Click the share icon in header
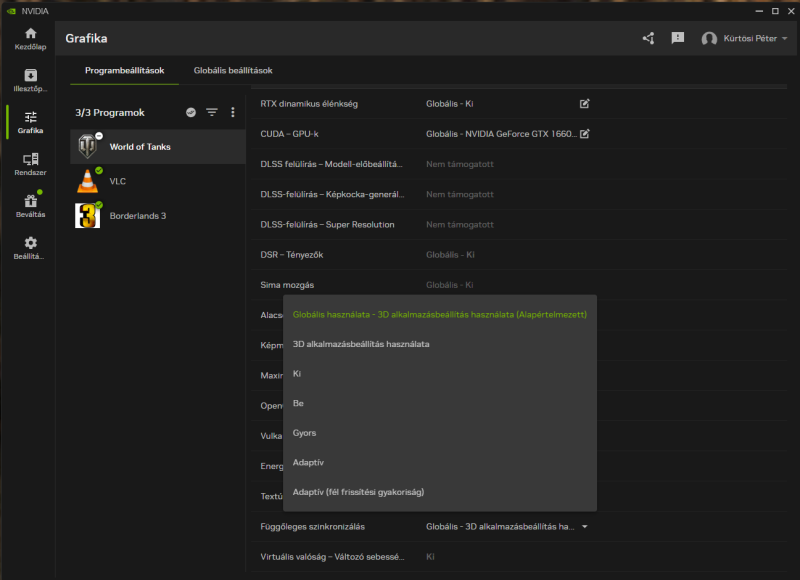The image size is (800, 580). tap(648, 38)
